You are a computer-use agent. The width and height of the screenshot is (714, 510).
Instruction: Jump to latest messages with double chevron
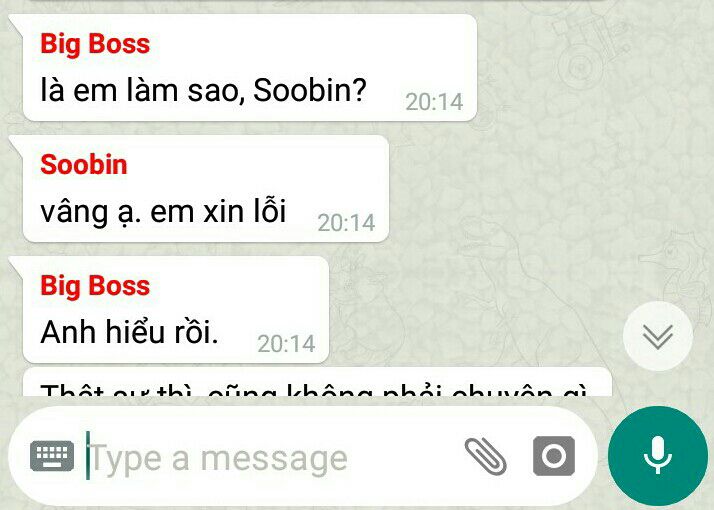coord(658,336)
